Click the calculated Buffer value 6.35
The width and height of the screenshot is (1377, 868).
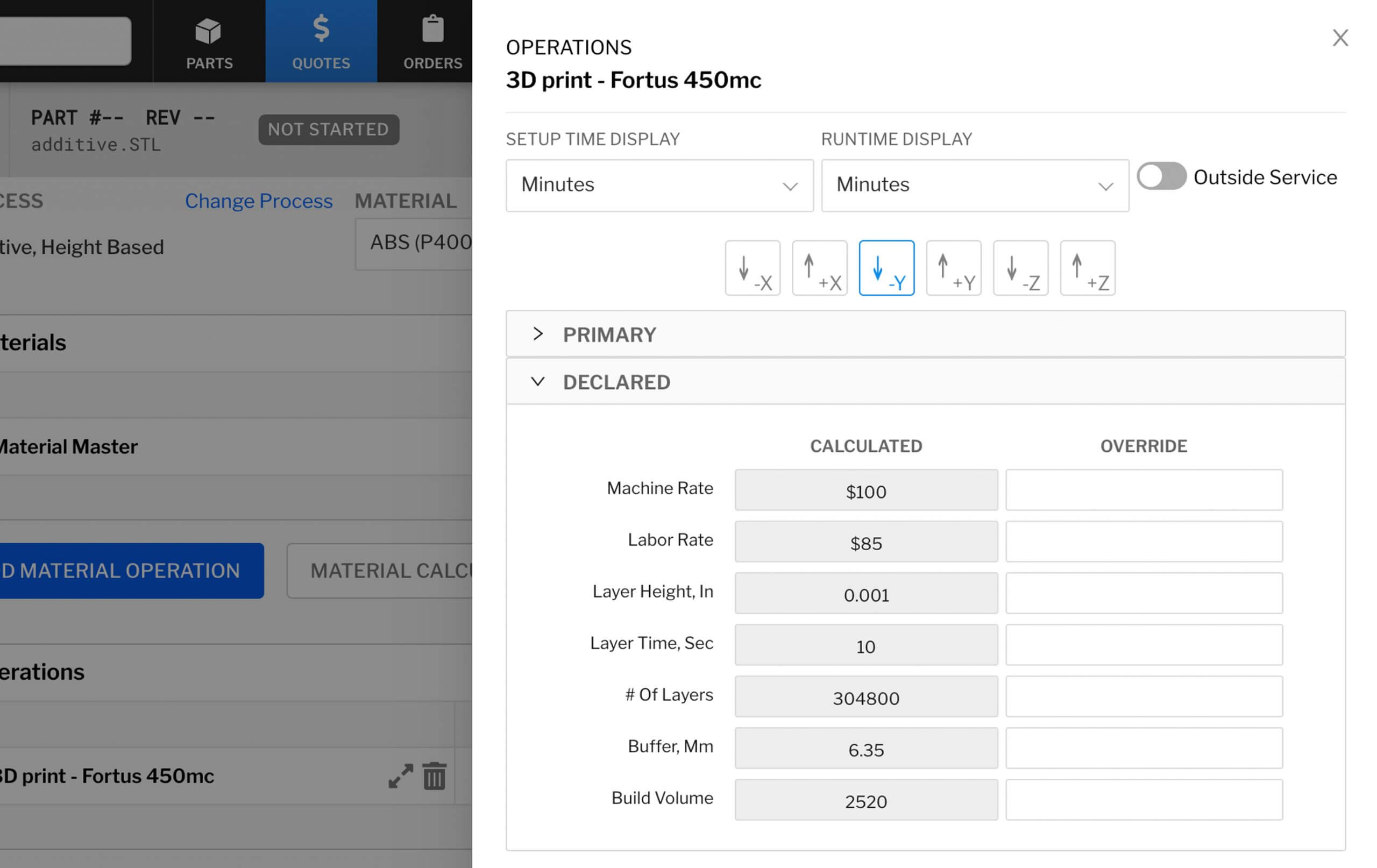866,748
